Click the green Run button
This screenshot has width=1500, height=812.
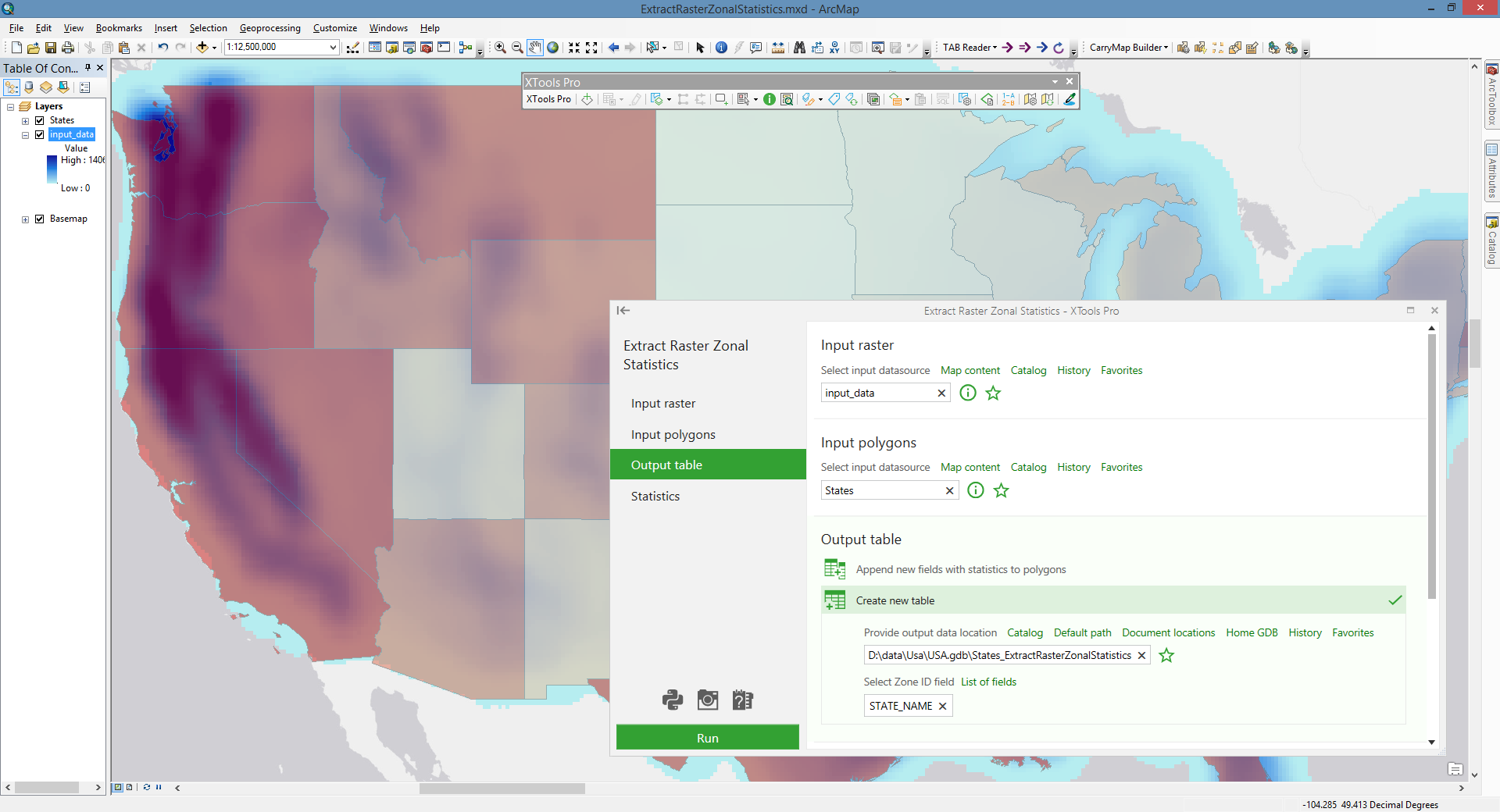pos(708,738)
